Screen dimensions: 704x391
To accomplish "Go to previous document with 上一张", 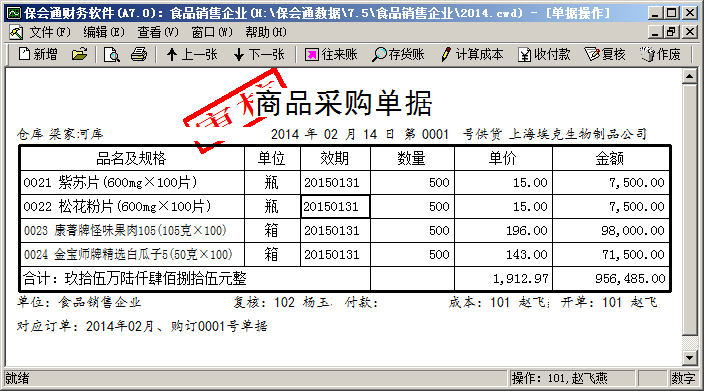I will pos(192,54).
